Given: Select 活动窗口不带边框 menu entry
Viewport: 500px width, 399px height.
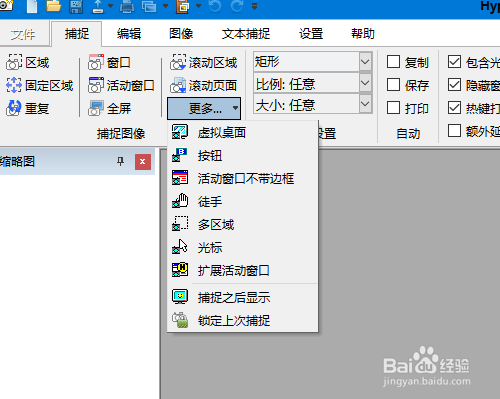Looking at the screenshot, I should pyautogui.click(x=243, y=179).
